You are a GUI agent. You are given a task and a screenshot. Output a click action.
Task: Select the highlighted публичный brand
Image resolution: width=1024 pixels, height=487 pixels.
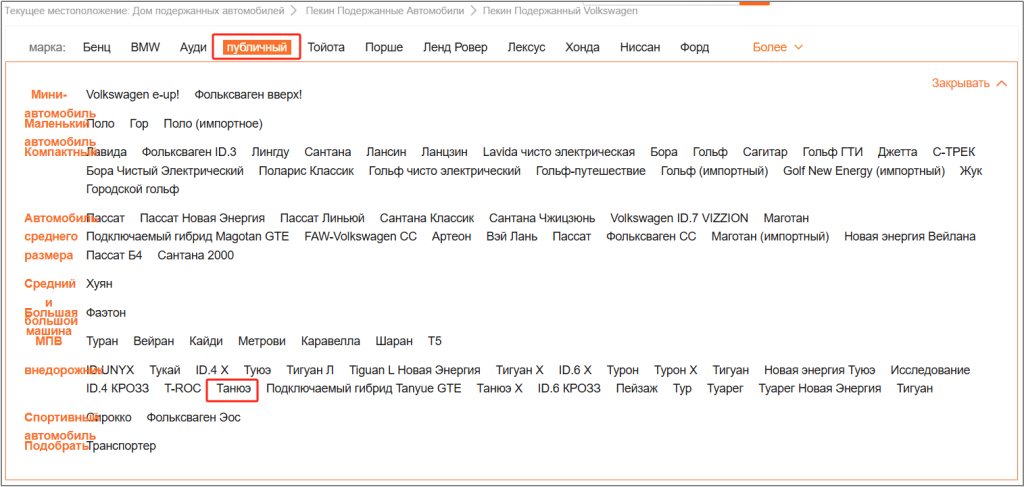click(256, 47)
